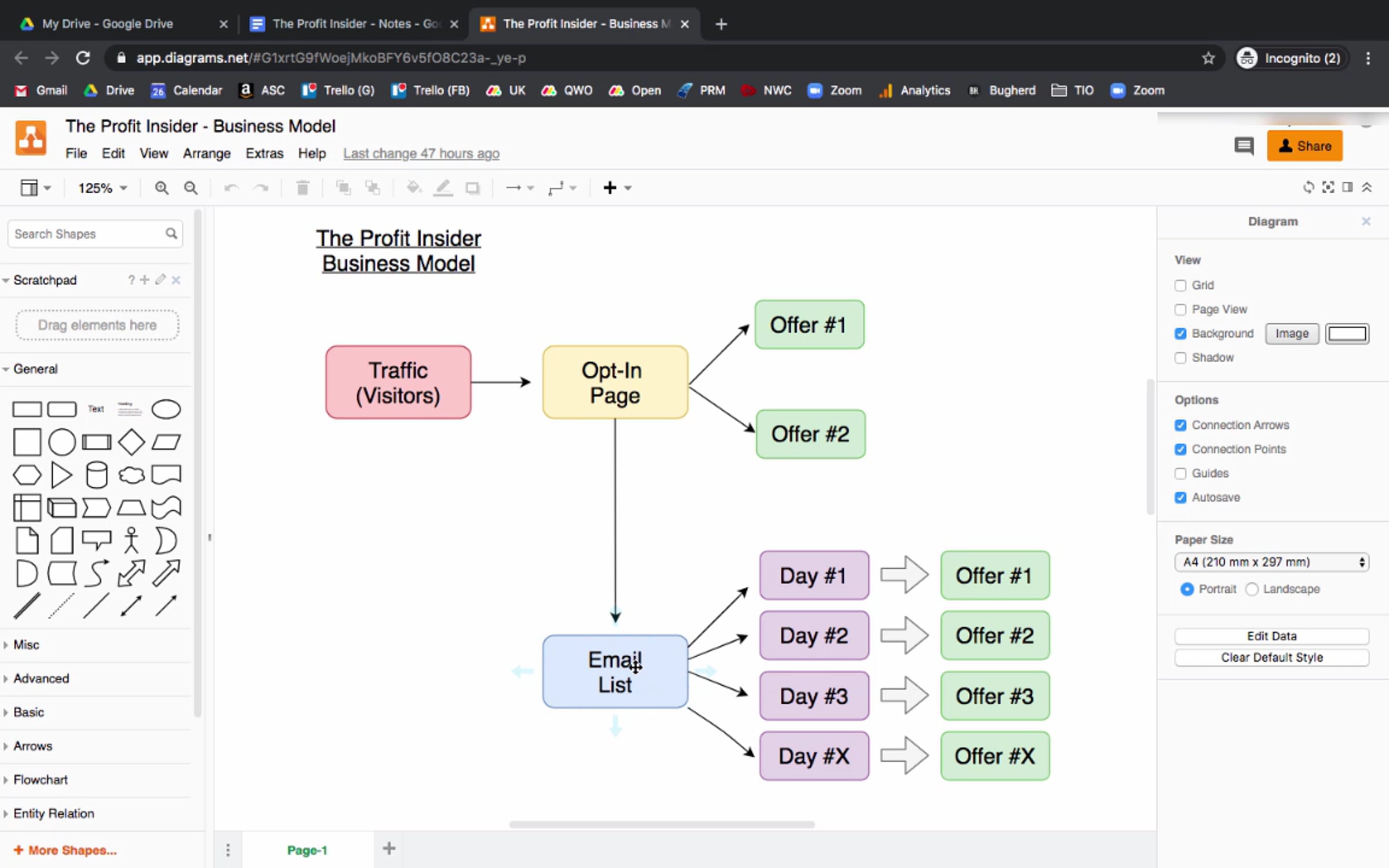Expand the Flowchart shapes section
The height and width of the screenshot is (868, 1389).
click(41, 779)
